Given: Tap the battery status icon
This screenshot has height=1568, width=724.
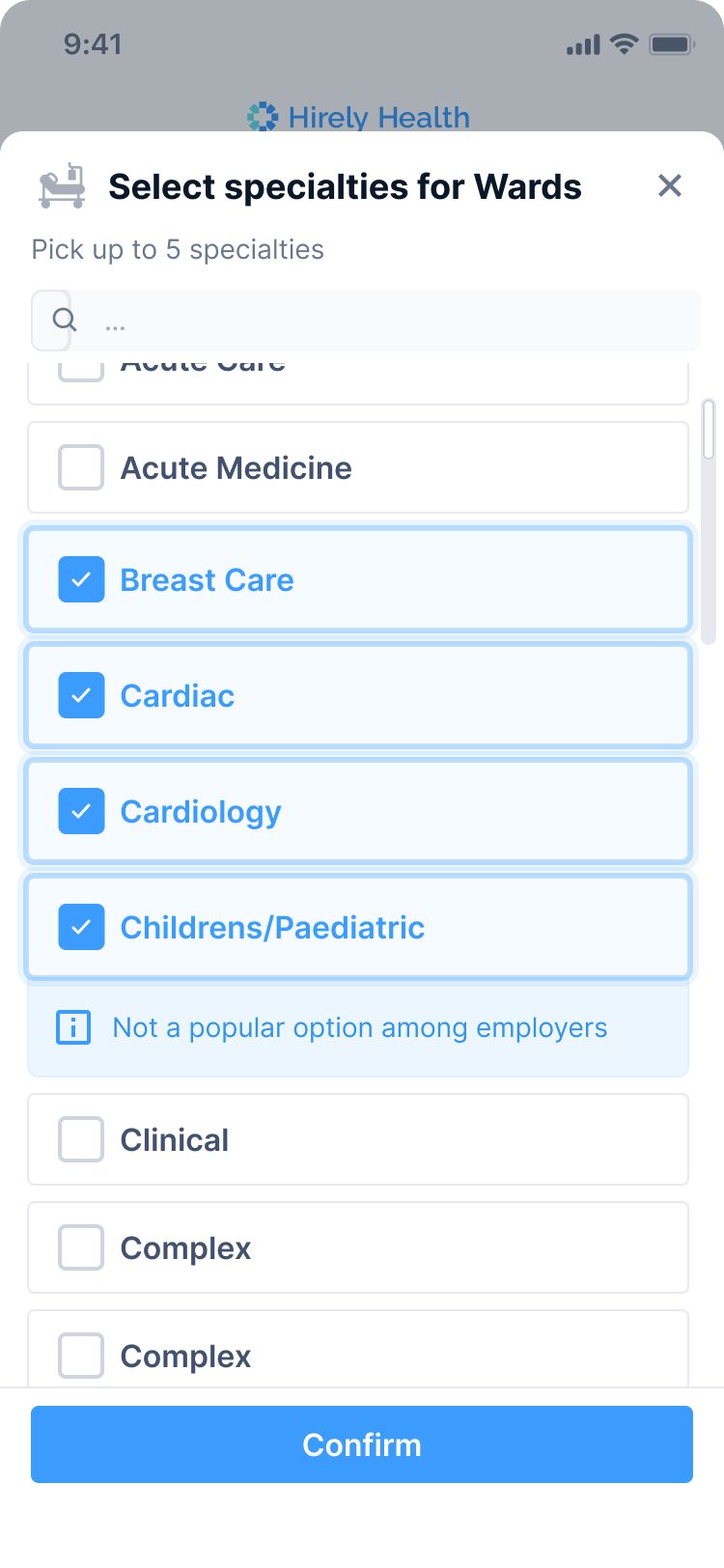Looking at the screenshot, I should pos(672,44).
